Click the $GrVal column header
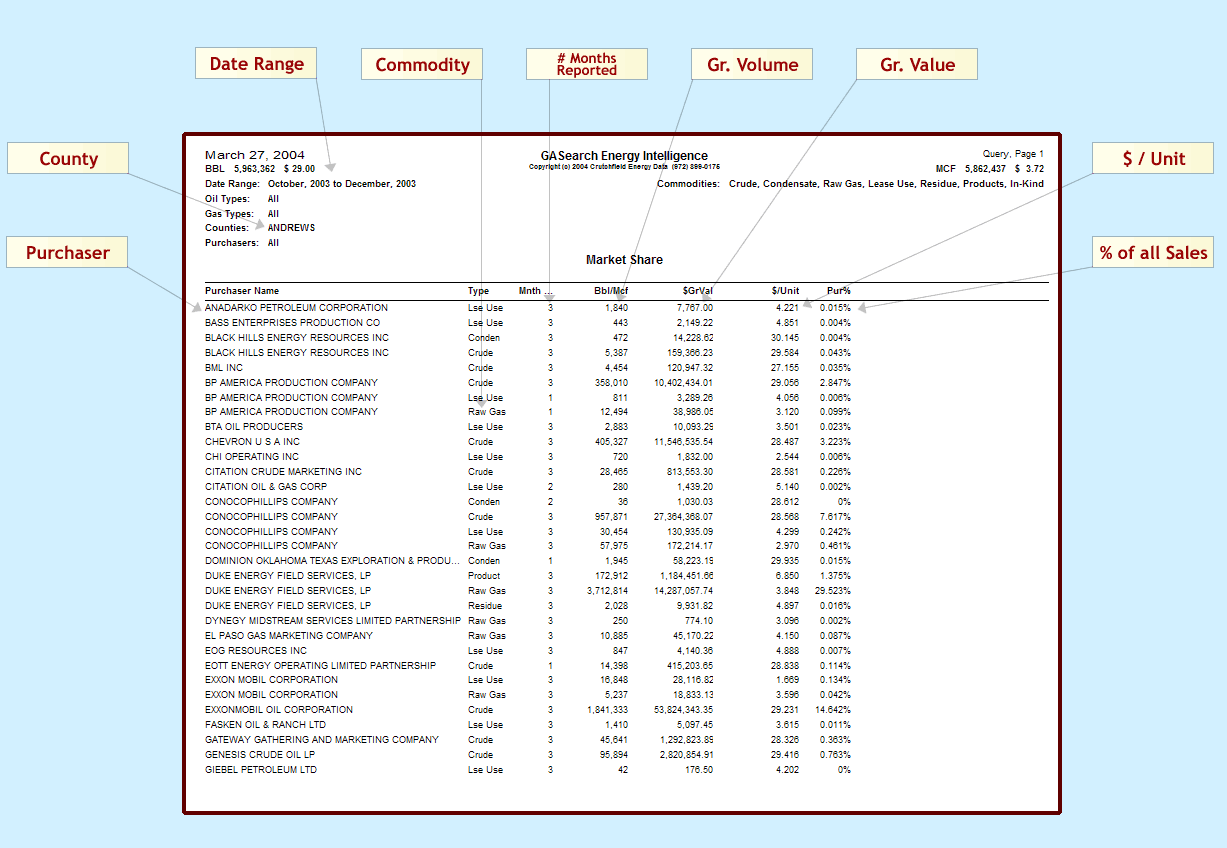 (697, 291)
